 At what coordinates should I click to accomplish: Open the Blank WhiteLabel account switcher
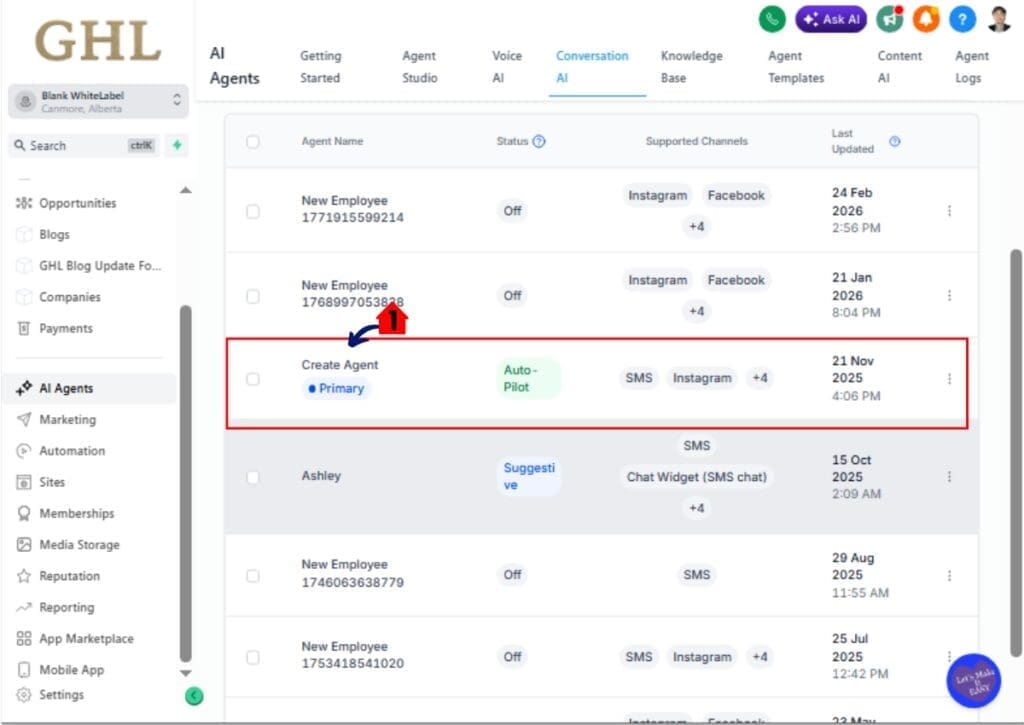(97, 100)
